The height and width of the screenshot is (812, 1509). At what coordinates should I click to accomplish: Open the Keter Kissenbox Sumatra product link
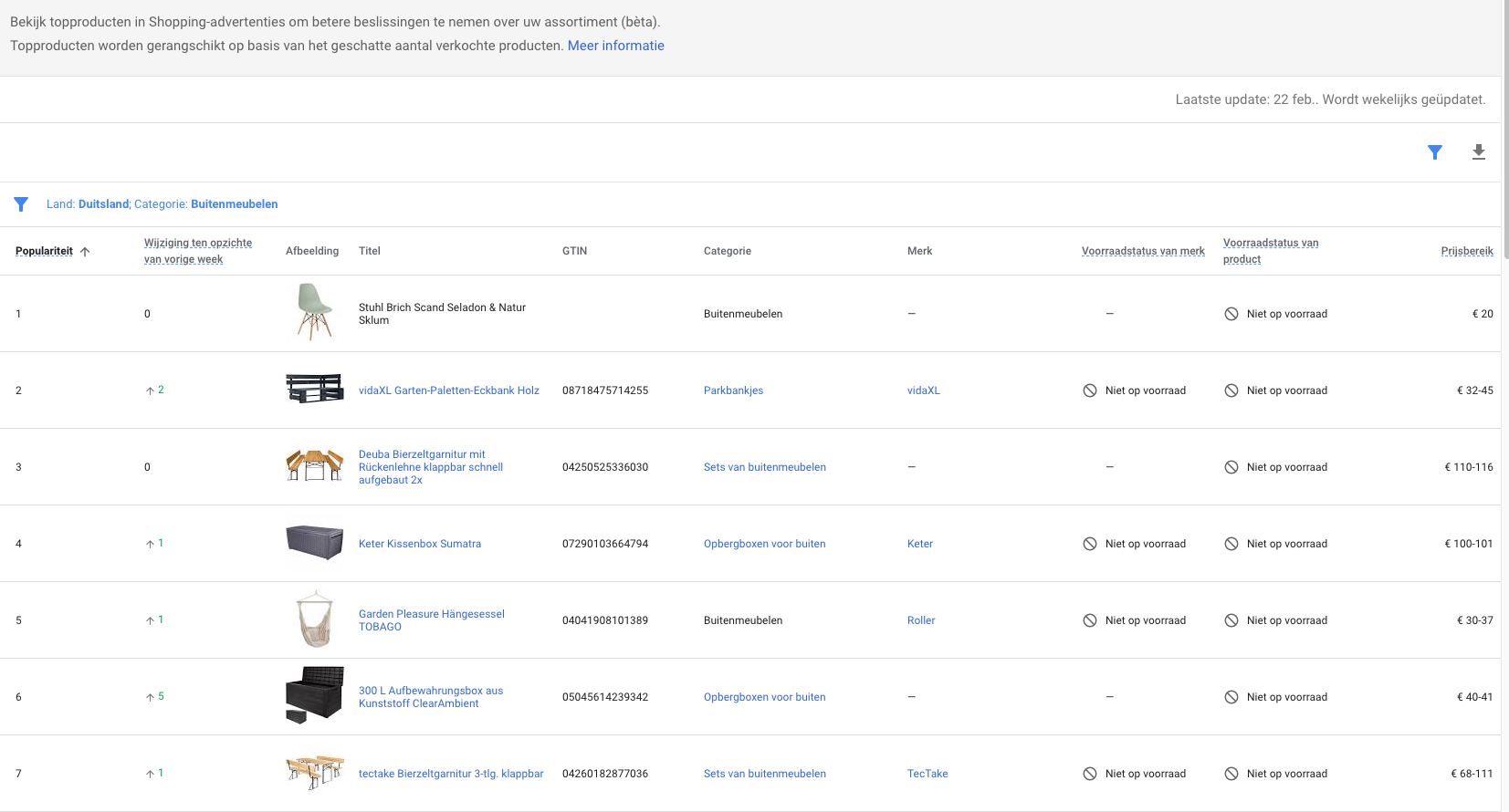419,544
